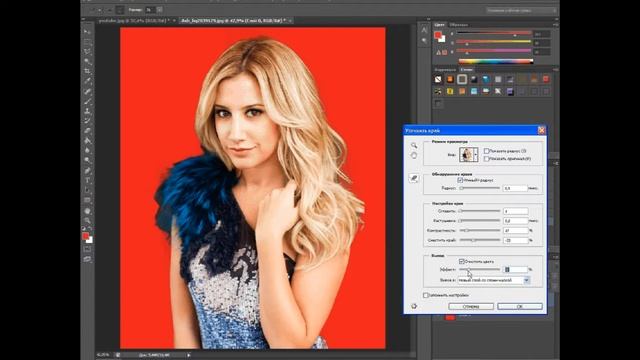
Task: Select the Quick Selection tool
Action: pyautogui.click(x=87, y=62)
